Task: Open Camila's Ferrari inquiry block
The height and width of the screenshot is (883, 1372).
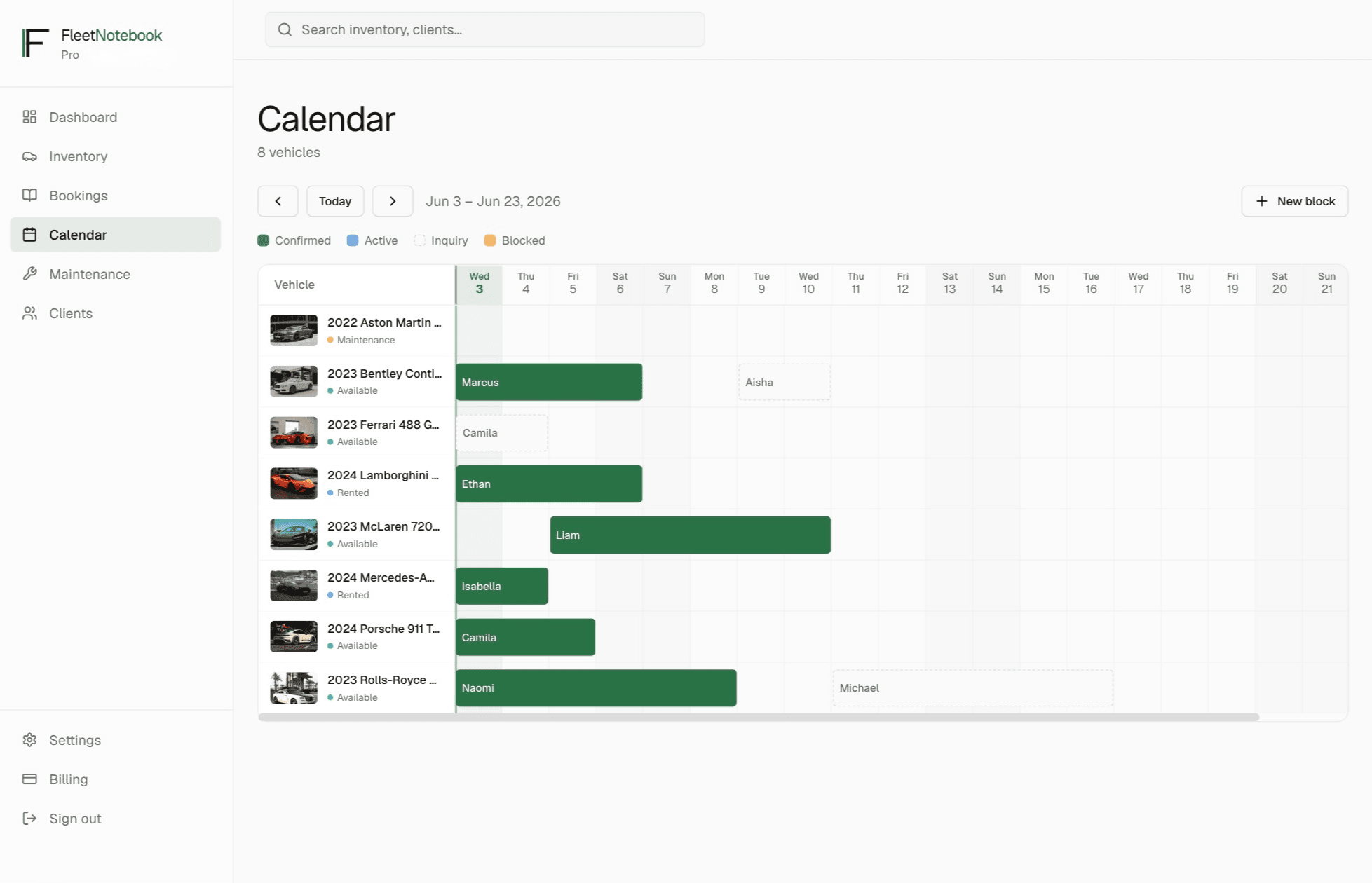Action: tap(502, 433)
